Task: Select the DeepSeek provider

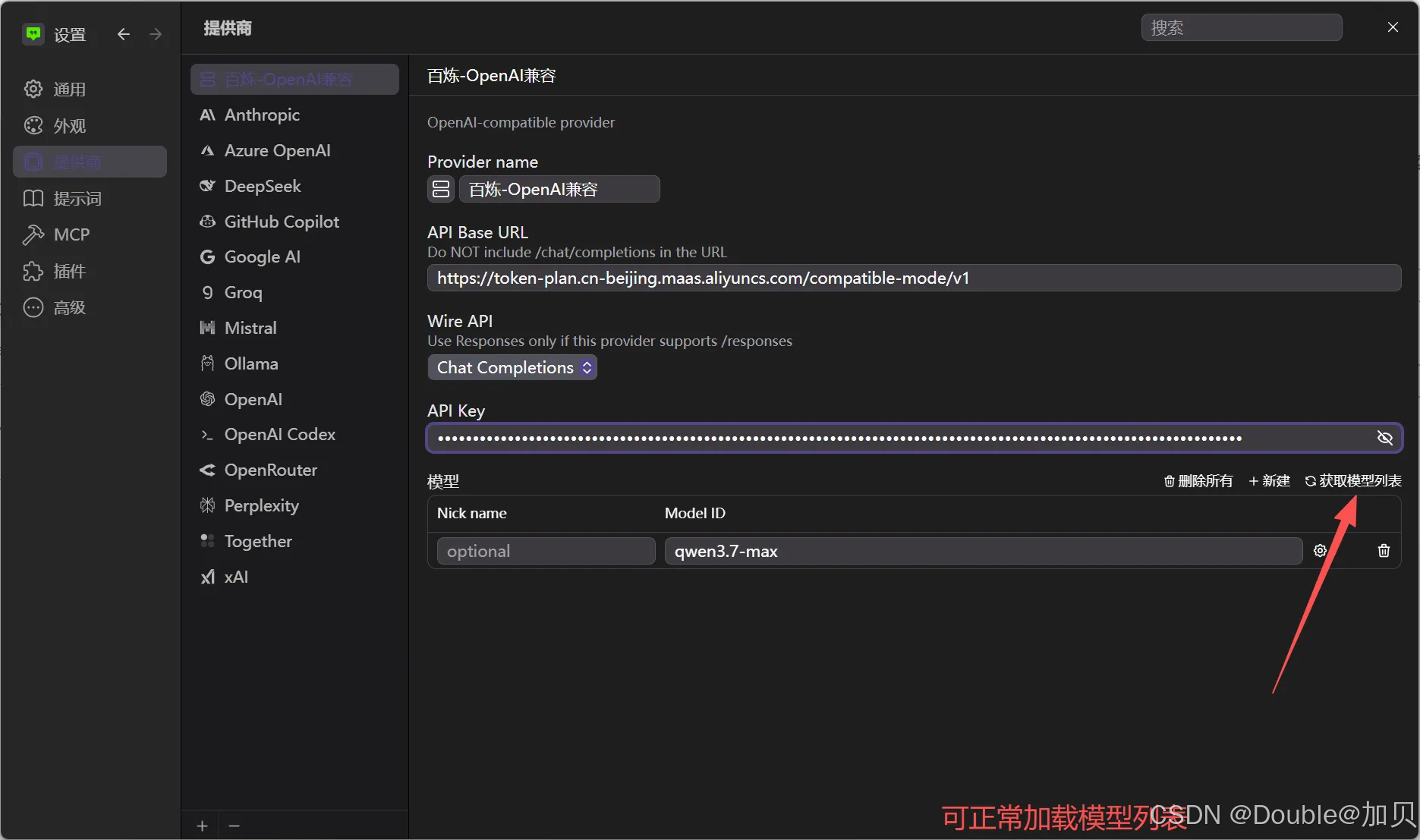Action: (294, 186)
